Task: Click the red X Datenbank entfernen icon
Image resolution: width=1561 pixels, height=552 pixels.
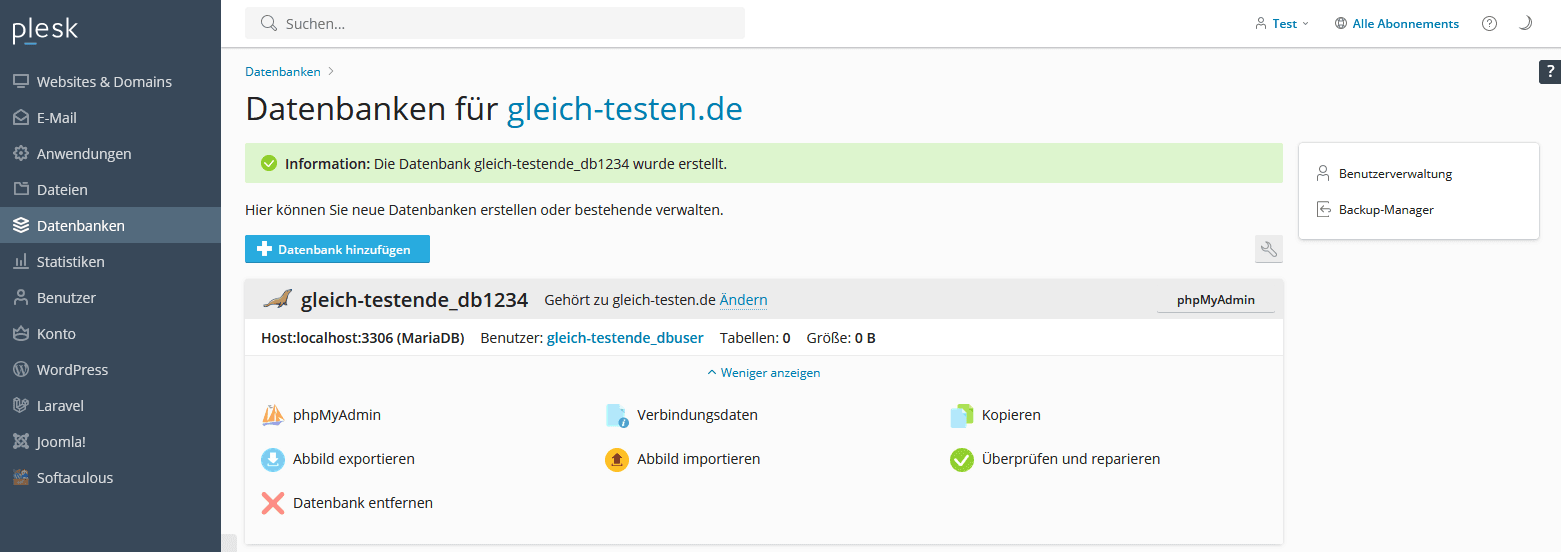Action: click(273, 503)
